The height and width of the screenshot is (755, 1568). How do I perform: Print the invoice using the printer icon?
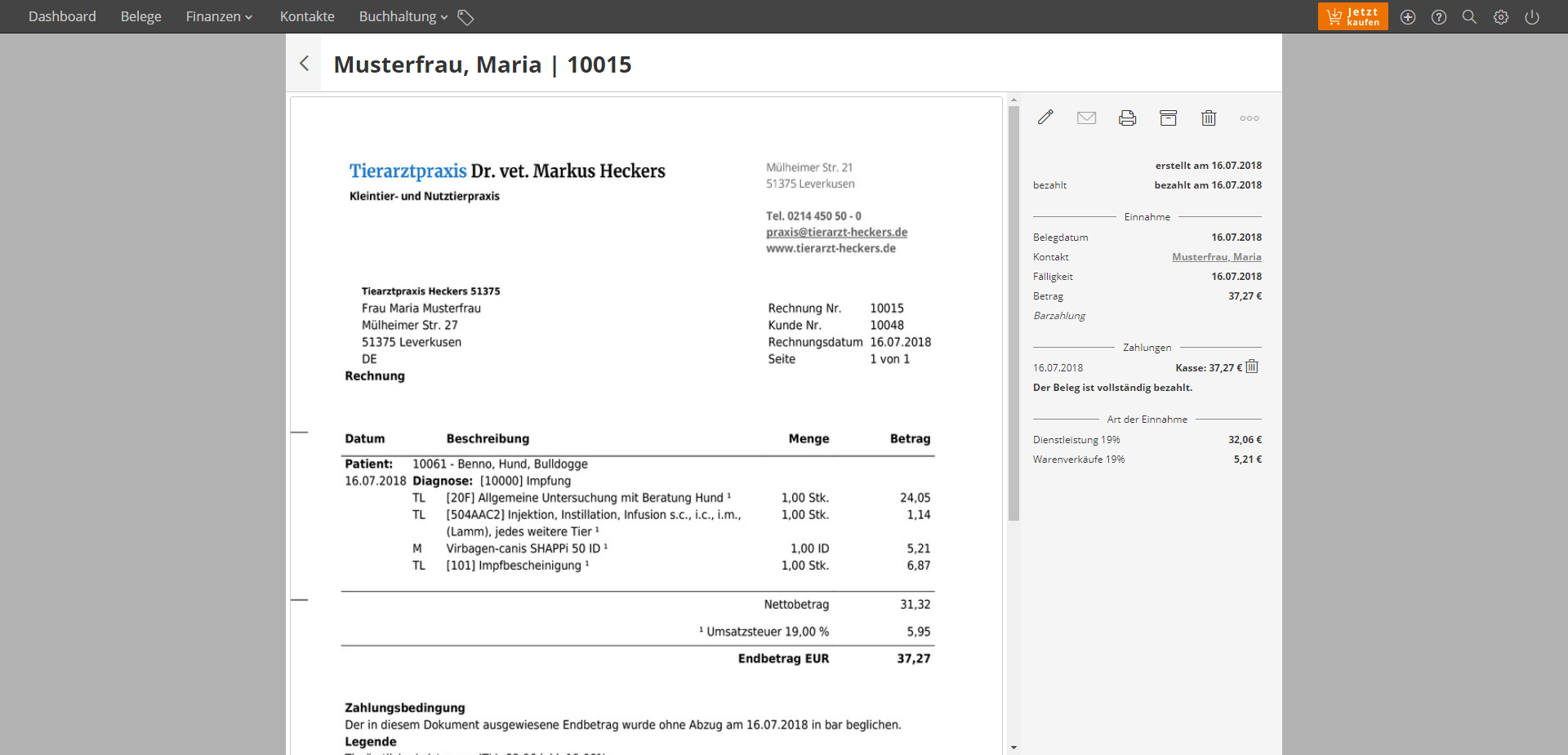(1127, 118)
